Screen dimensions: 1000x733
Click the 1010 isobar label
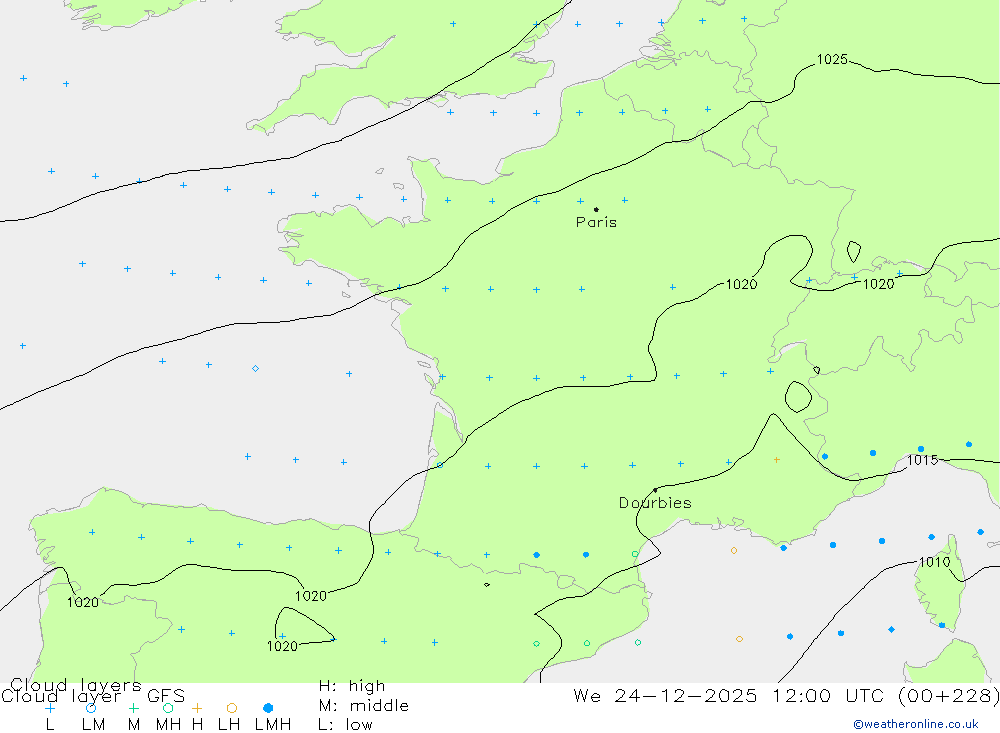pos(934,562)
